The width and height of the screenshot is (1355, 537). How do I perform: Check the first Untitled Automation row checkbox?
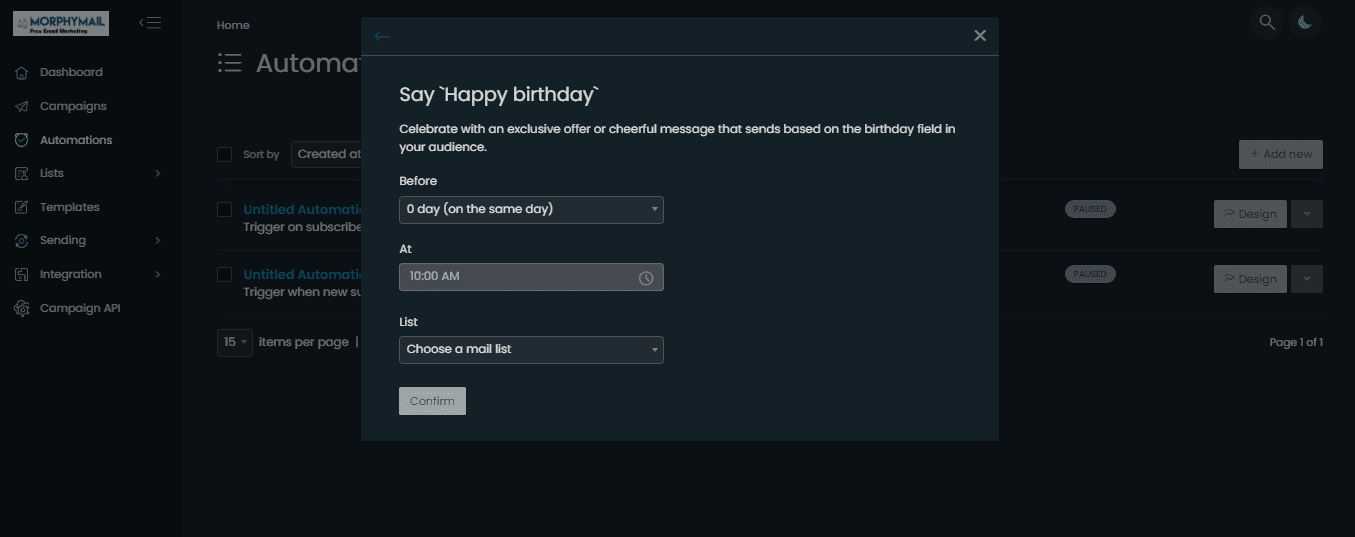coord(225,209)
